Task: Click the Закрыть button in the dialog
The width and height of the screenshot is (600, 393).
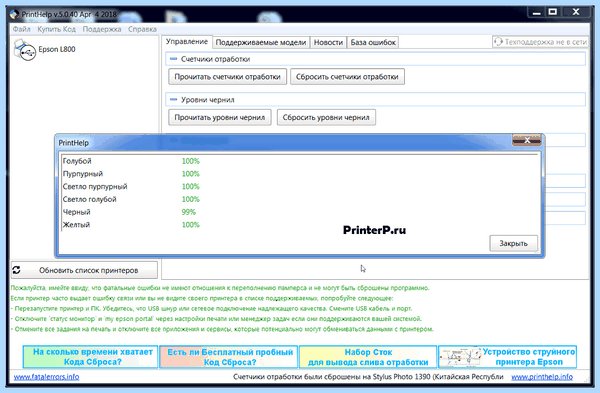Action: click(x=514, y=243)
